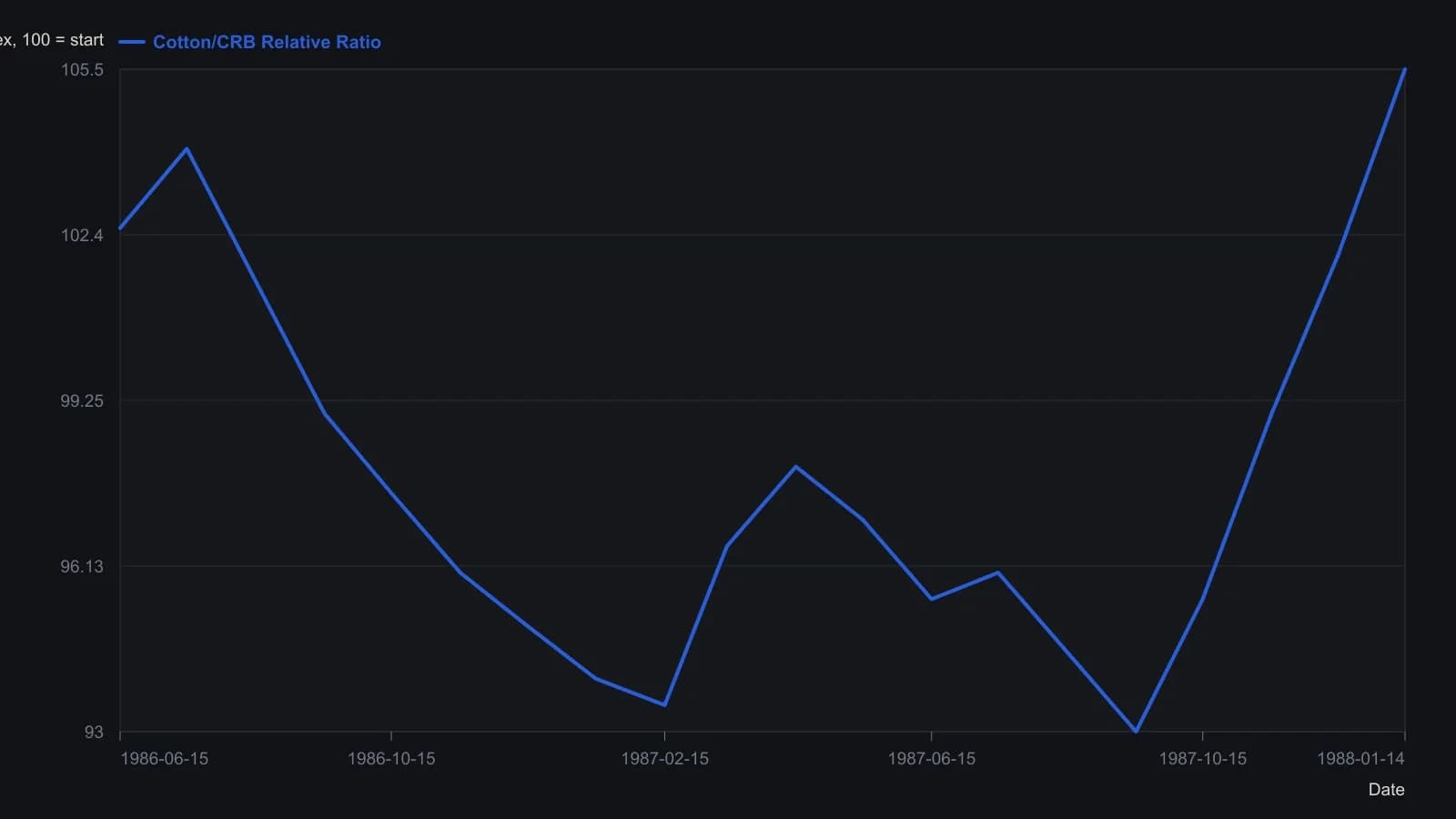
Task: Click the local peak between 1987-02-15 and 1987-06-15
Action: 795,467
